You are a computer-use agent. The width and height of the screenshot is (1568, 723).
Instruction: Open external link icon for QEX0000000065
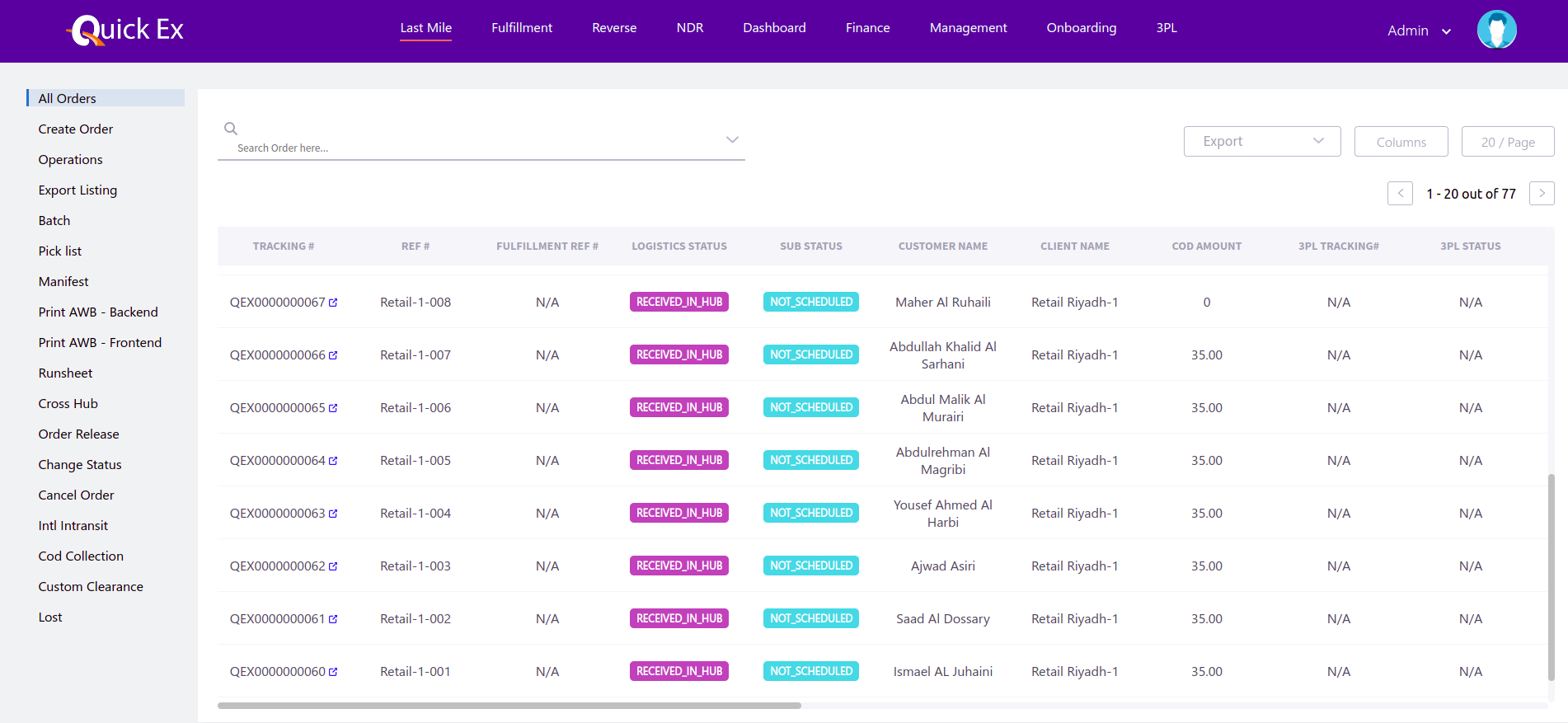(333, 408)
